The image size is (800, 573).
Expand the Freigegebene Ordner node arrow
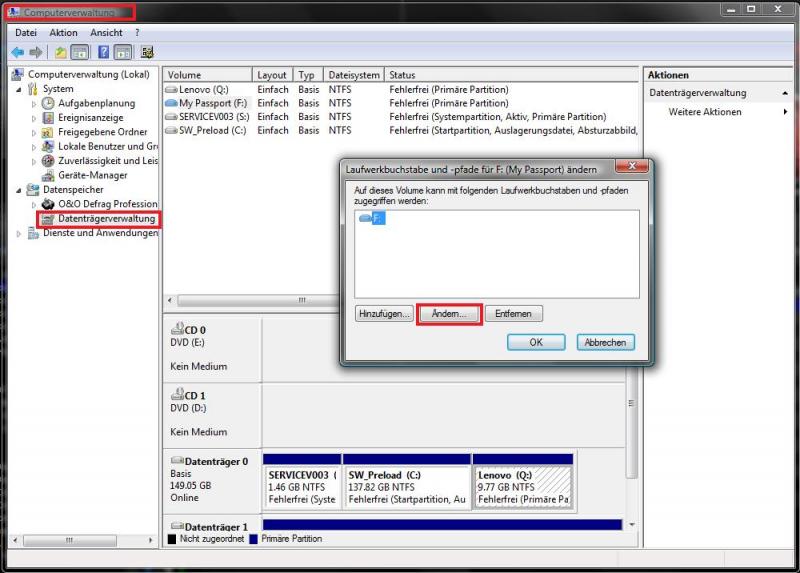coord(34,132)
